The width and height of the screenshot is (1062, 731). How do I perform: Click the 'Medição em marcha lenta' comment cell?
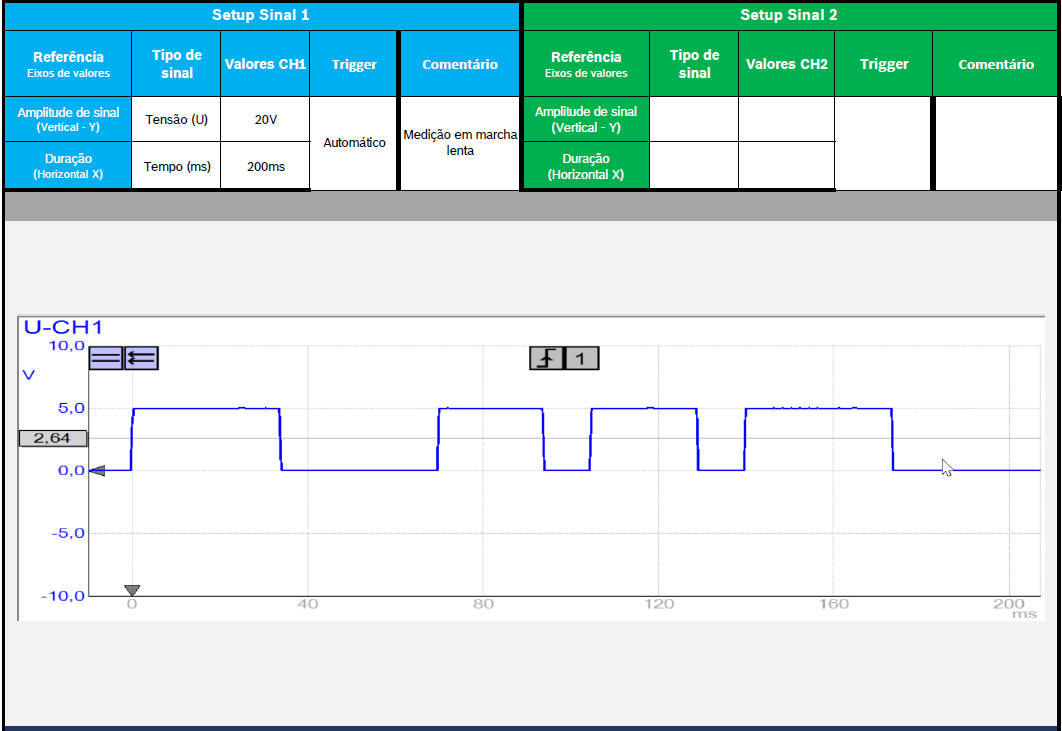(459, 143)
